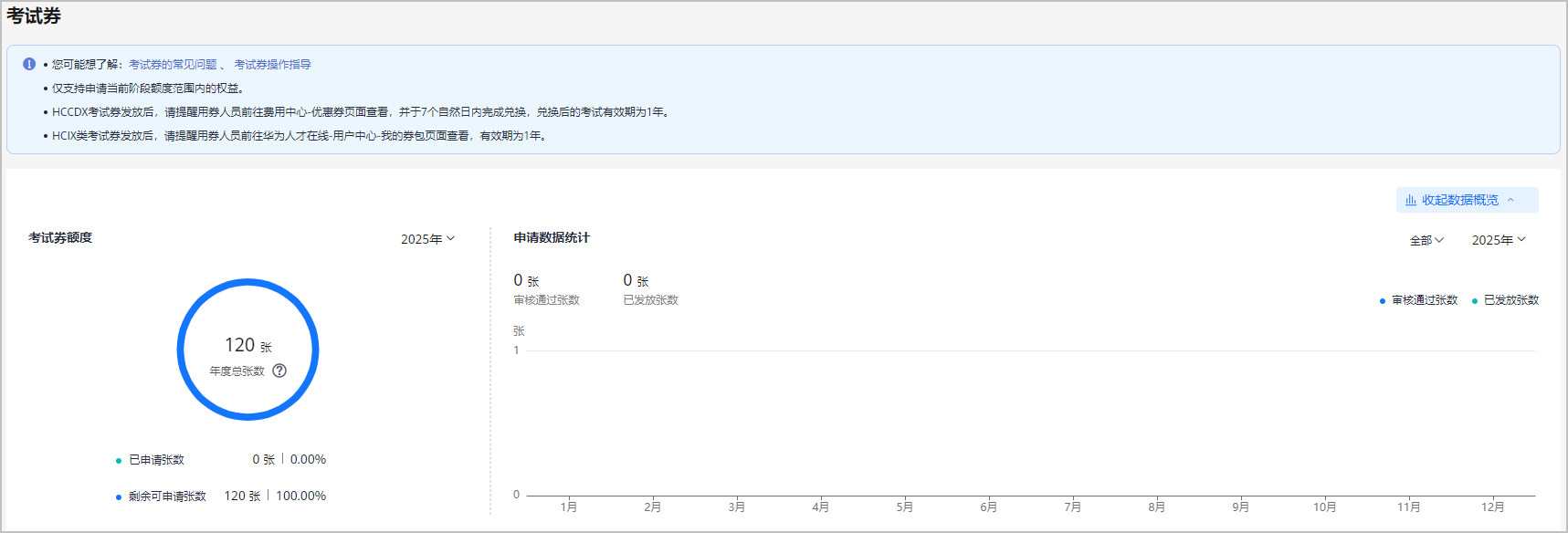Click the 剩余可申请张数 legend row
Viewport: 1568px width, 533px height.
pos(220,496)
